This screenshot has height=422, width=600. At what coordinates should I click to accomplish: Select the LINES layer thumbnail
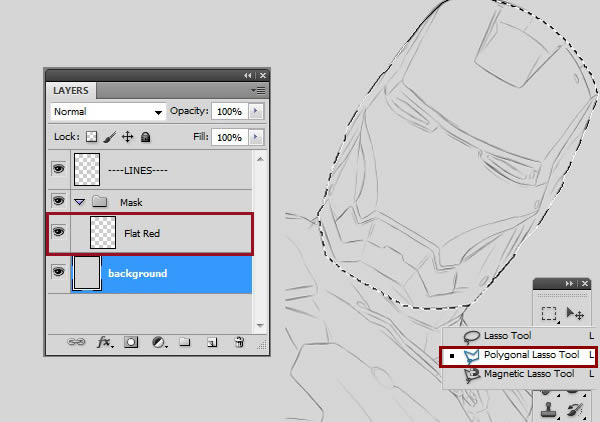(87, 169)
